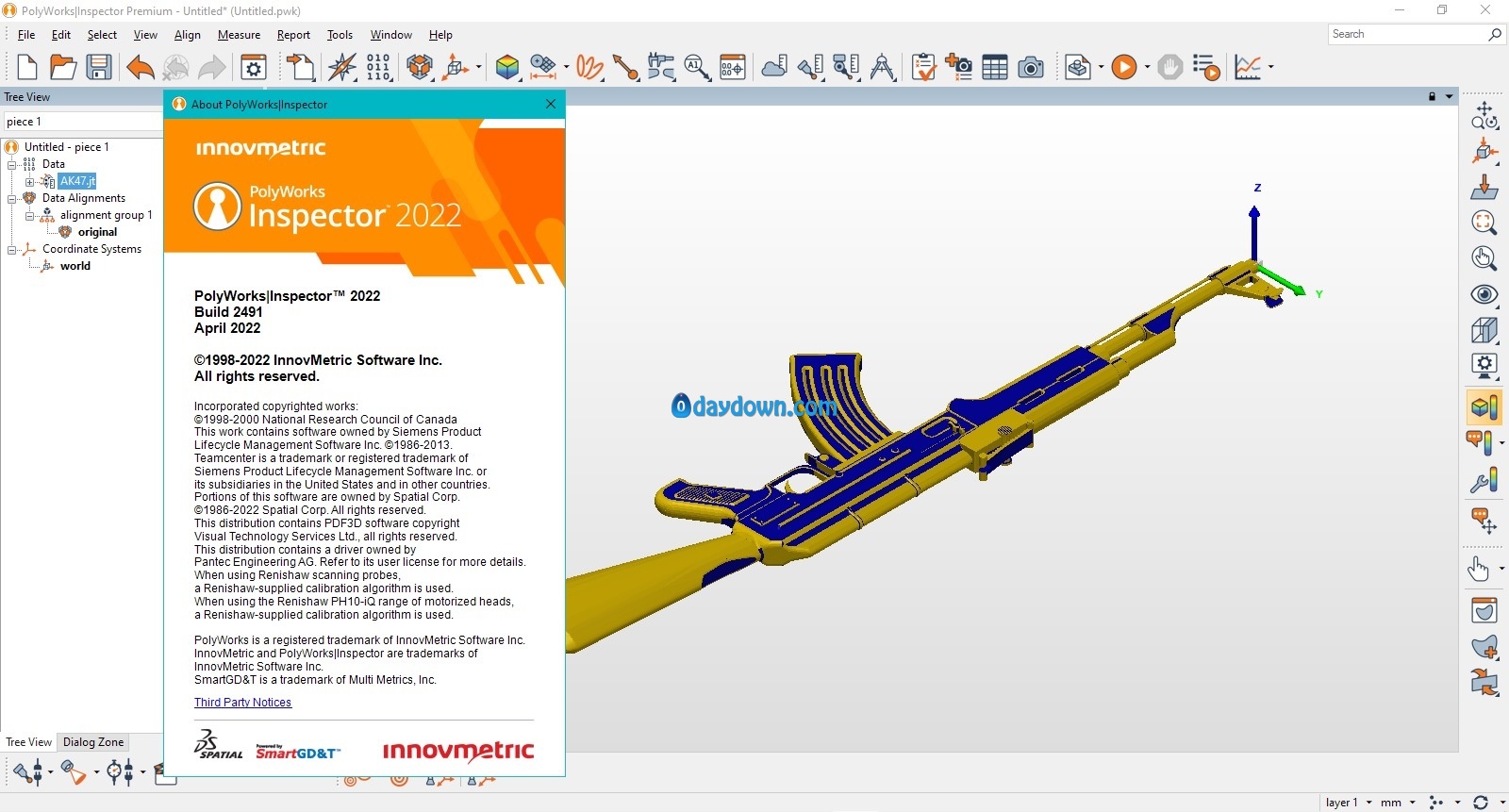
Task: Open the mm units dropdown
Action: (1397, 803)
